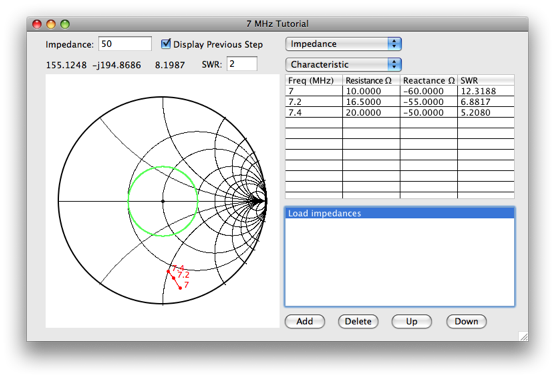Click the Delete button
555x378 pixels.
coord(358,321)
